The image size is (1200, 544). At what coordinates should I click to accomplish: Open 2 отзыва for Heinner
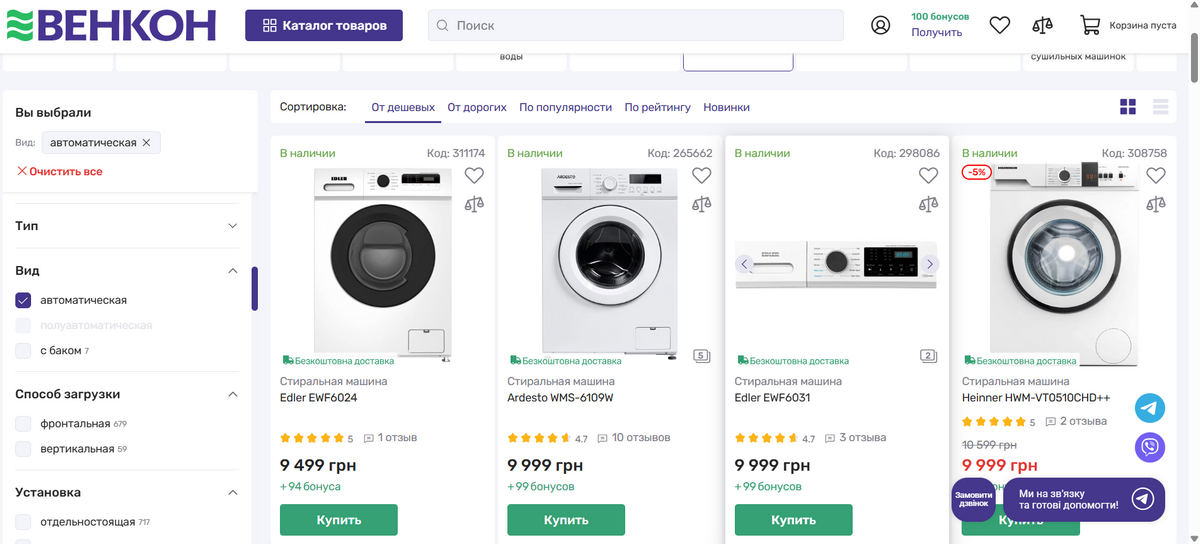point(1076,422)
